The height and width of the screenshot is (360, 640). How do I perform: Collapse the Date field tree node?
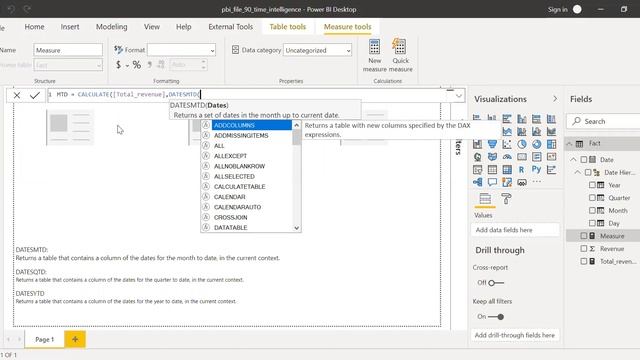click(x=573, y=160)
